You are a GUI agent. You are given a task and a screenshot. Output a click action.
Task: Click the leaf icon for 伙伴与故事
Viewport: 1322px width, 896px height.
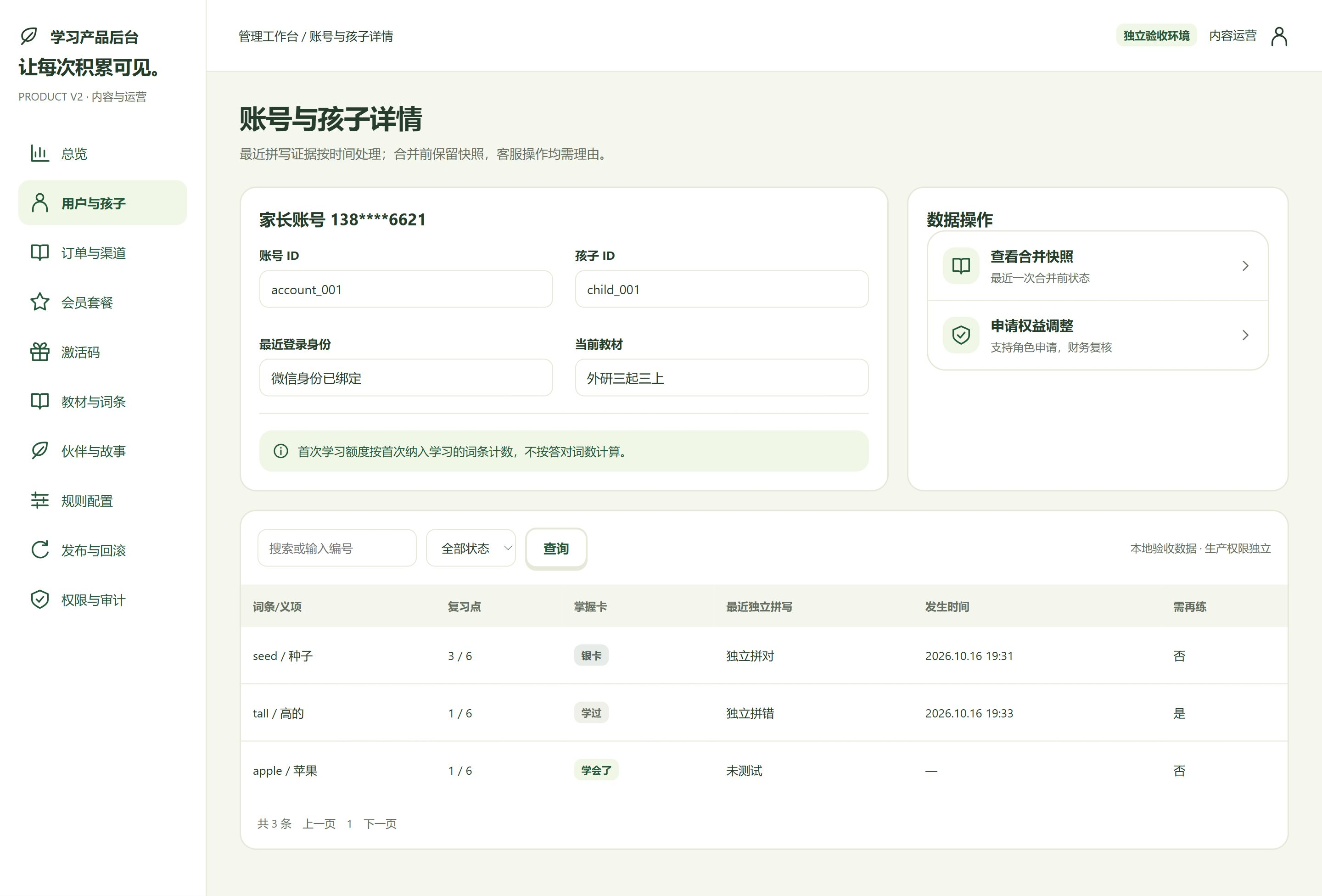40,451
